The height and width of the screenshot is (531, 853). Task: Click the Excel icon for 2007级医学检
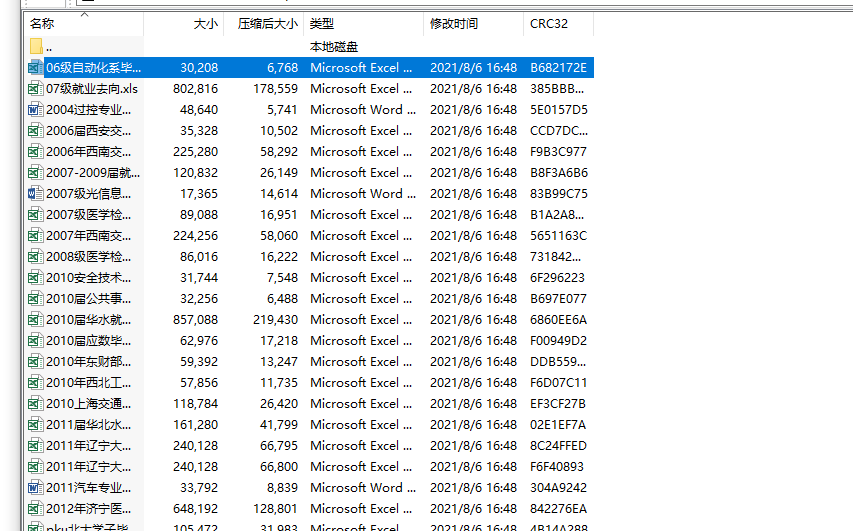35,215
